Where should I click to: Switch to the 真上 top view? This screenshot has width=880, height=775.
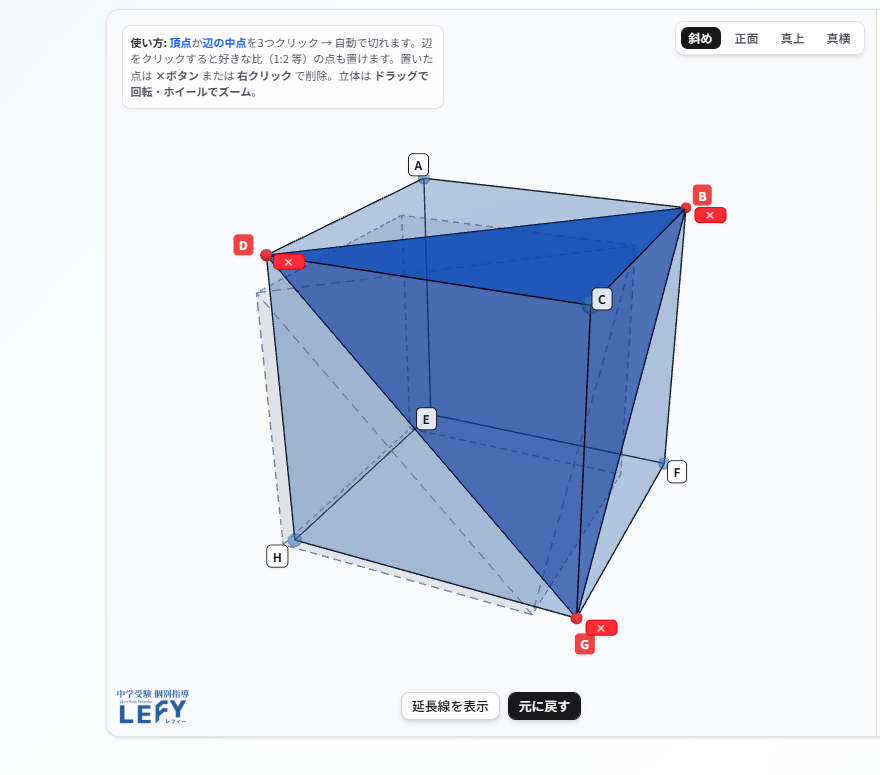coord(792,38)
